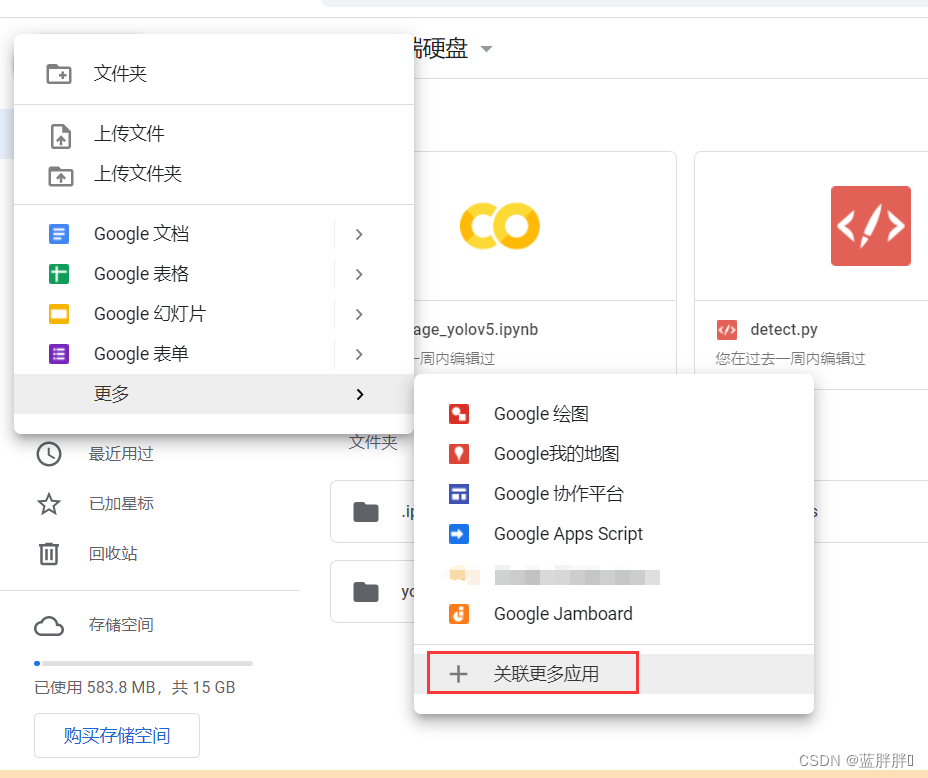The height and width of the screenshot is (778, 928).
Task: Click the upload file icon
Action: click(x=60, y=136)
